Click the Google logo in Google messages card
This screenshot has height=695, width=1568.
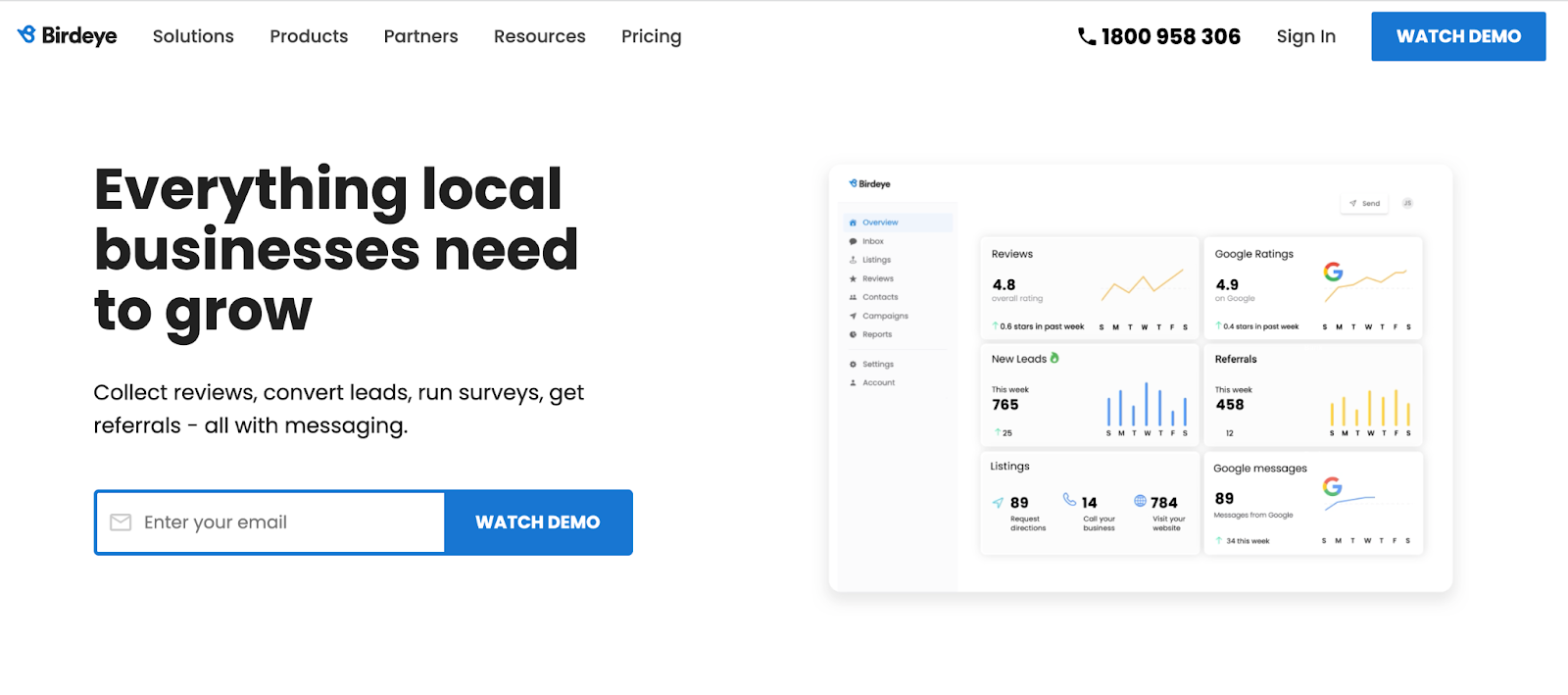tap(1332, 486)
